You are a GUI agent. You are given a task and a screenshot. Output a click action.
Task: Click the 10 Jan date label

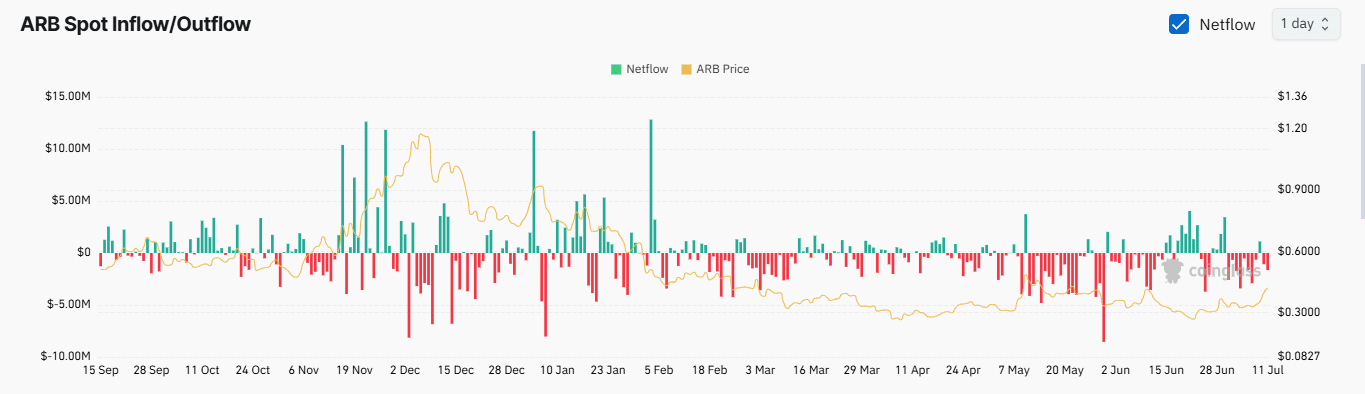pyautogui.click(x=557, y=370)
